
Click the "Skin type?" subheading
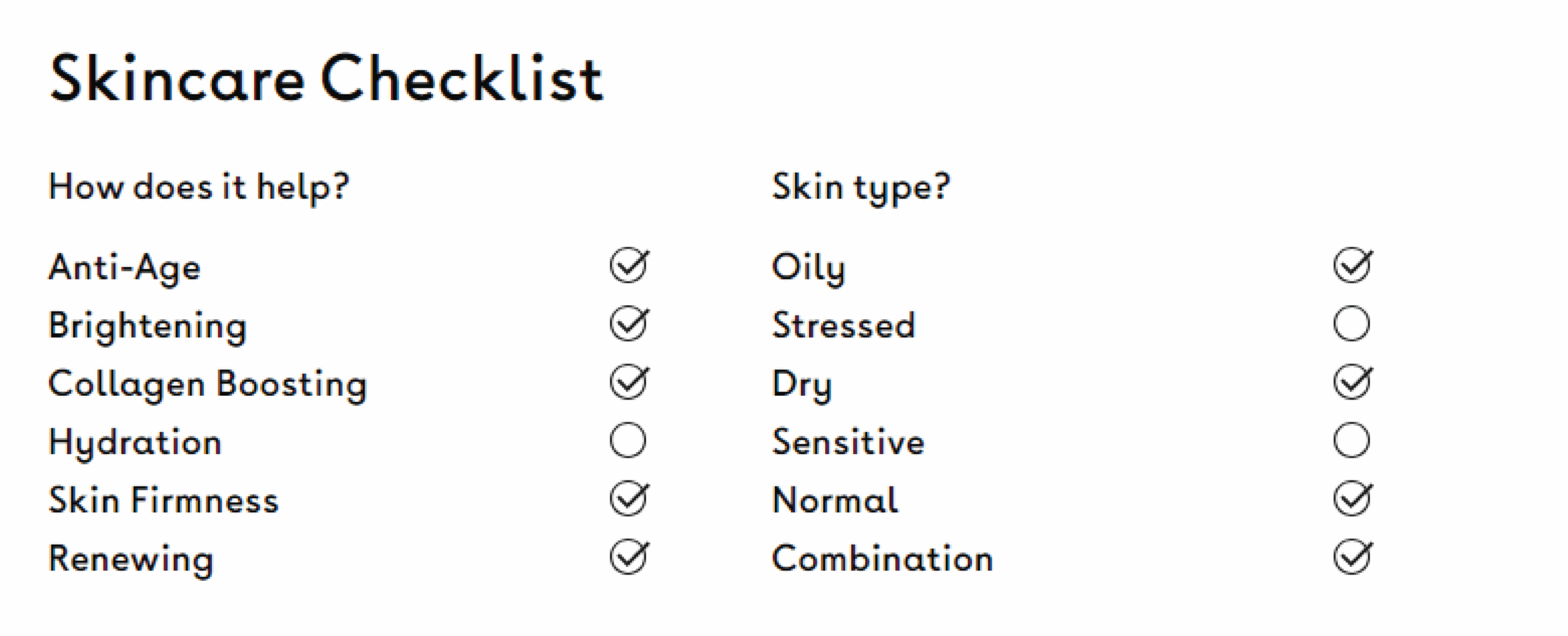pos(861,186)
